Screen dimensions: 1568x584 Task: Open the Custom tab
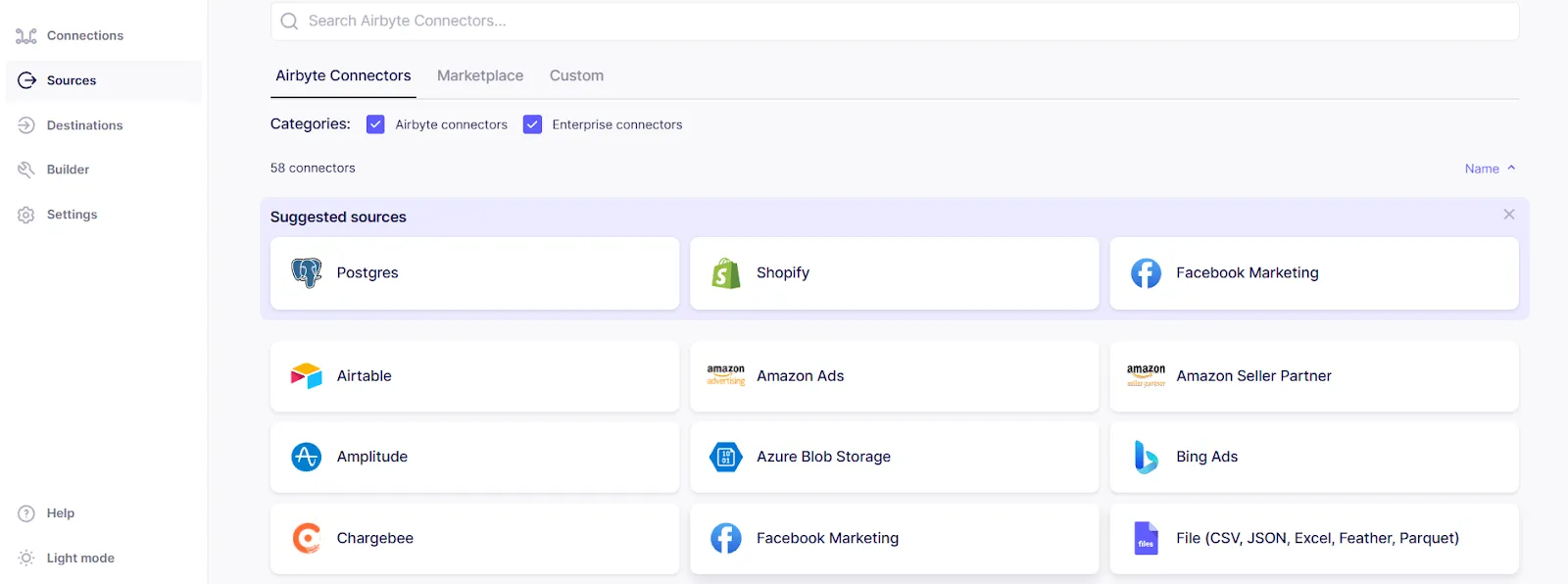(x=576, y=75)
